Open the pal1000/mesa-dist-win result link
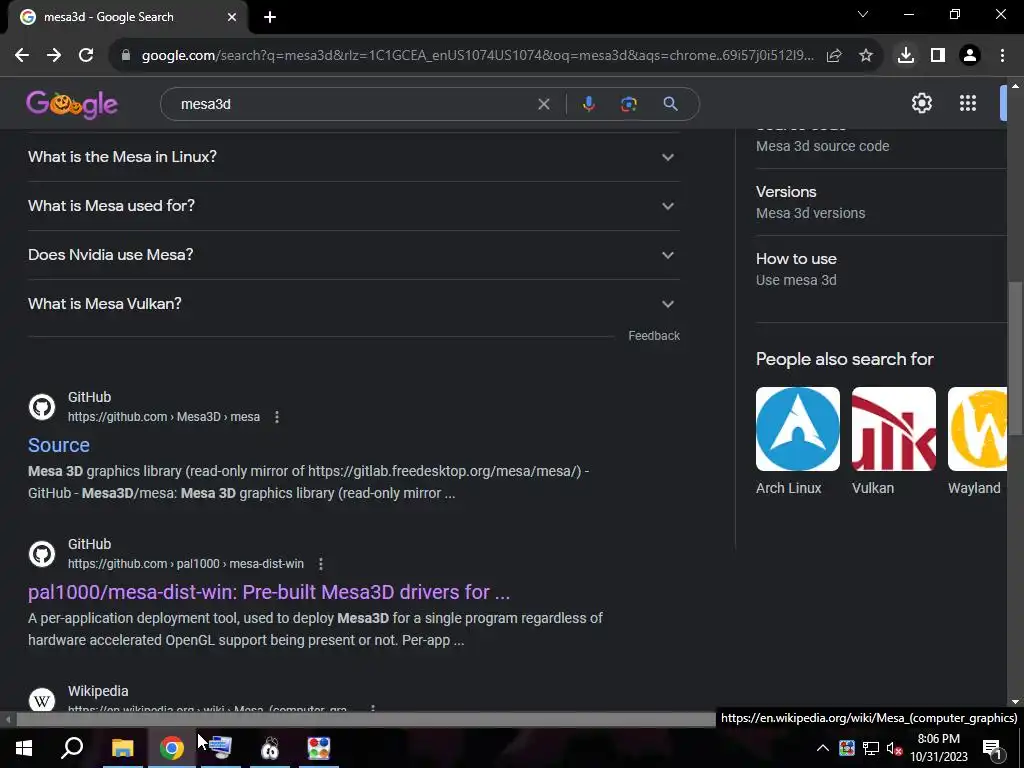 pyautogui.click(x=269, y=592)
